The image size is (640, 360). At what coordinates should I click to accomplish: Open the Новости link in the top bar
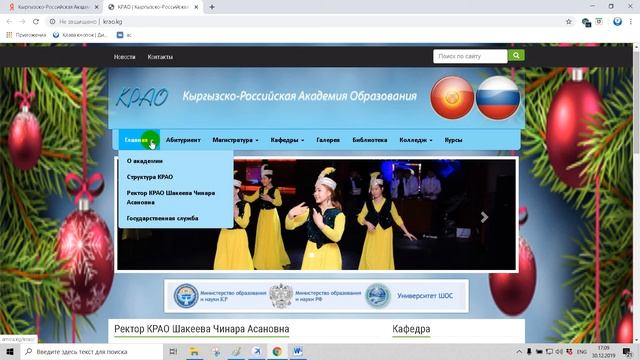tap(124, 57)
